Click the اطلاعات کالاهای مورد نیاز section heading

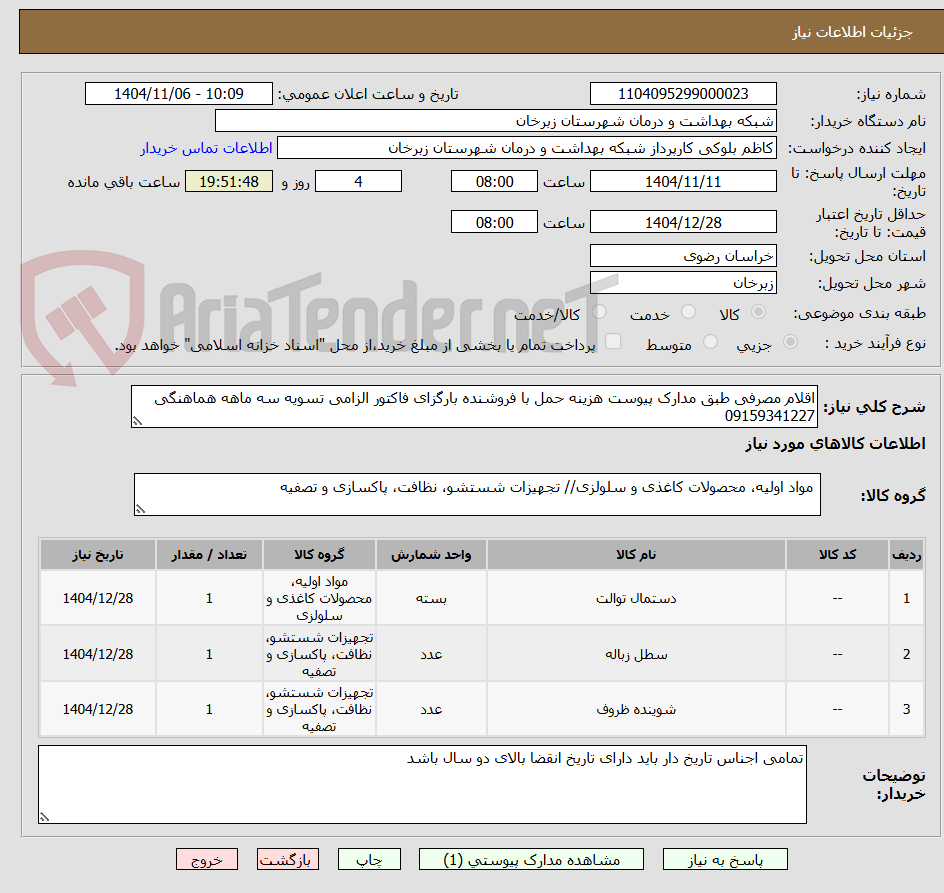click(835, 444)
